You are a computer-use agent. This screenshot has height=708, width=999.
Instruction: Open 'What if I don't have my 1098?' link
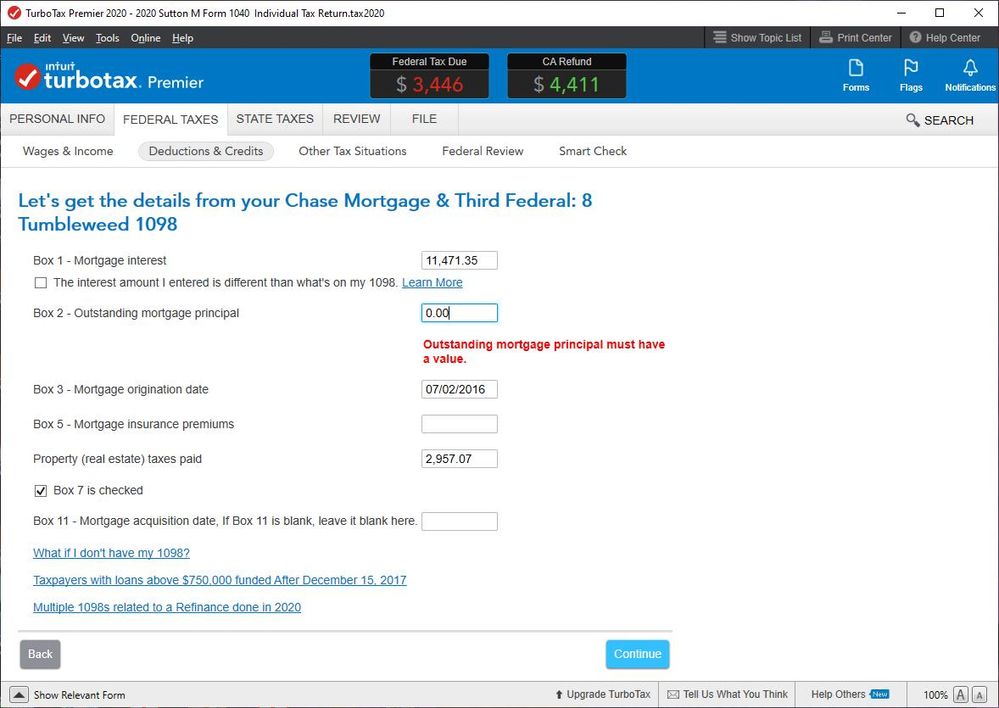tap(111, 553)
